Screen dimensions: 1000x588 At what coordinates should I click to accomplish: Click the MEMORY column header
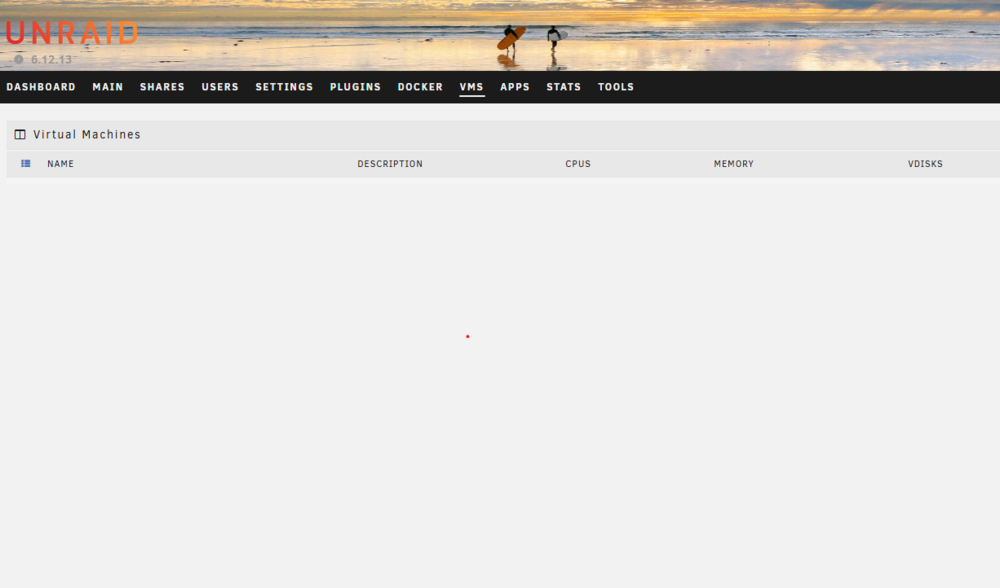click(x=733, y=164)
